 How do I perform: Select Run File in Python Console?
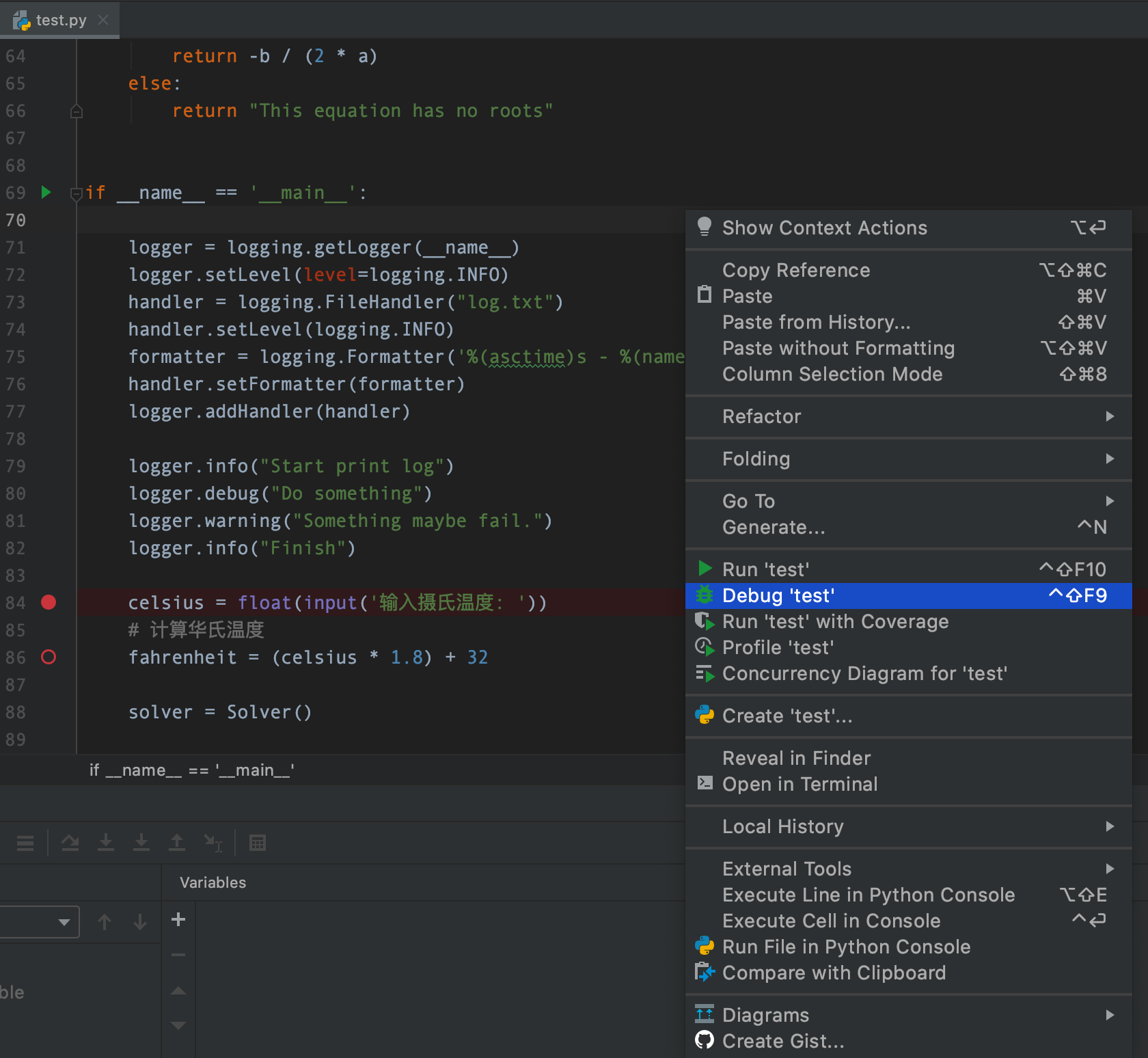[x=909, y=947]
